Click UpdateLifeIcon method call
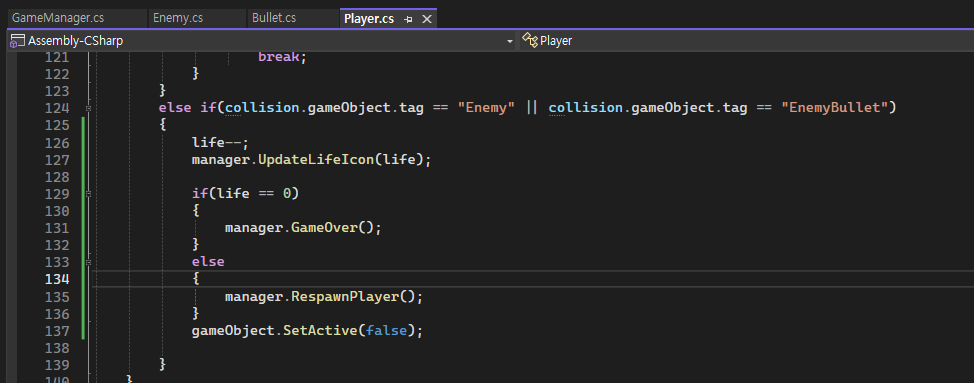This screenshot has height=383, width=974. coord(316,160)
